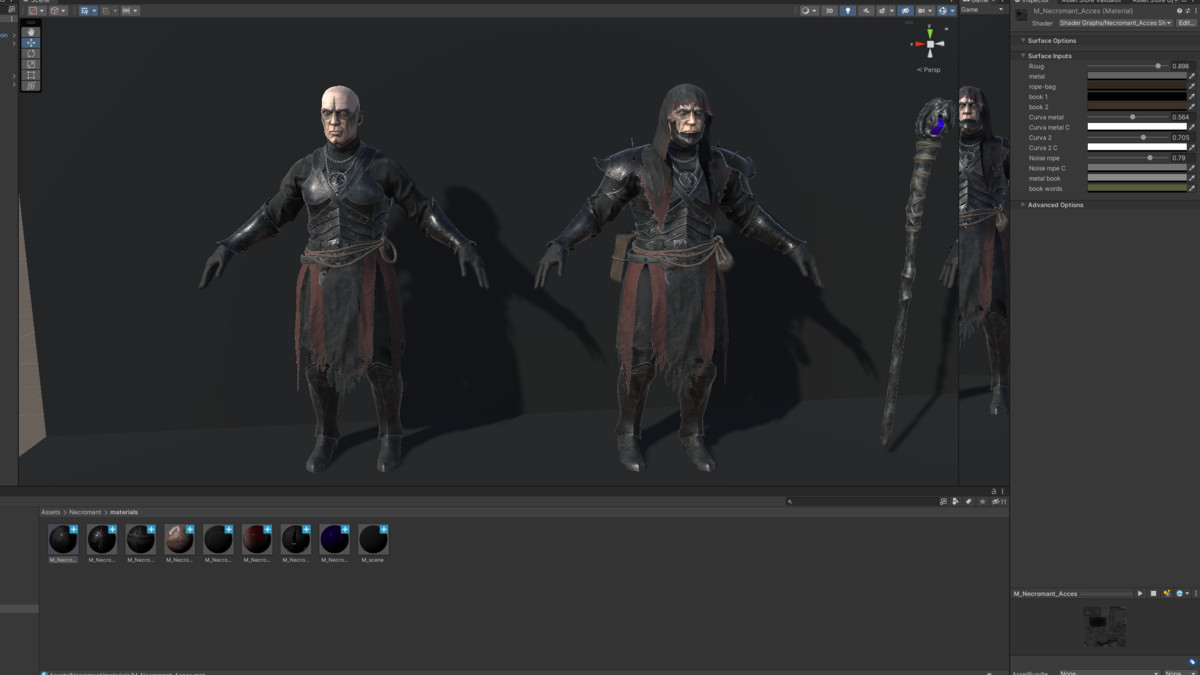Select the blue-sphere M_Necro material thumbnail
Screen dimensions: 1200x675
[334, 540]
